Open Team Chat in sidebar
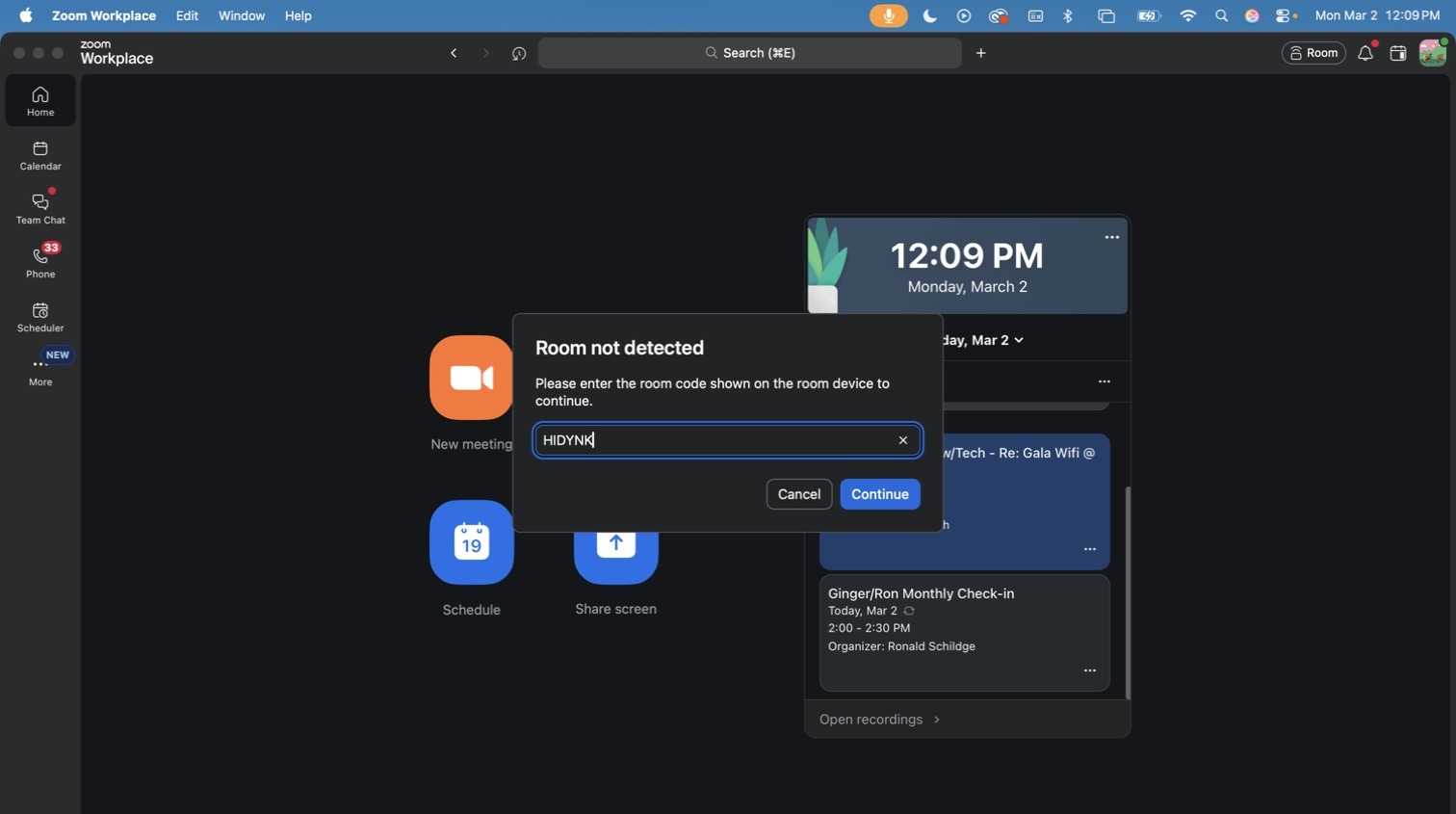The width and height of the screenshot is (1456, 814). [x=40, y=209]
